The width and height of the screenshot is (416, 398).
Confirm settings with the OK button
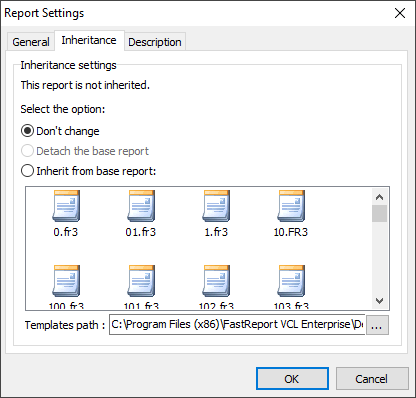(x=292, y=379)
